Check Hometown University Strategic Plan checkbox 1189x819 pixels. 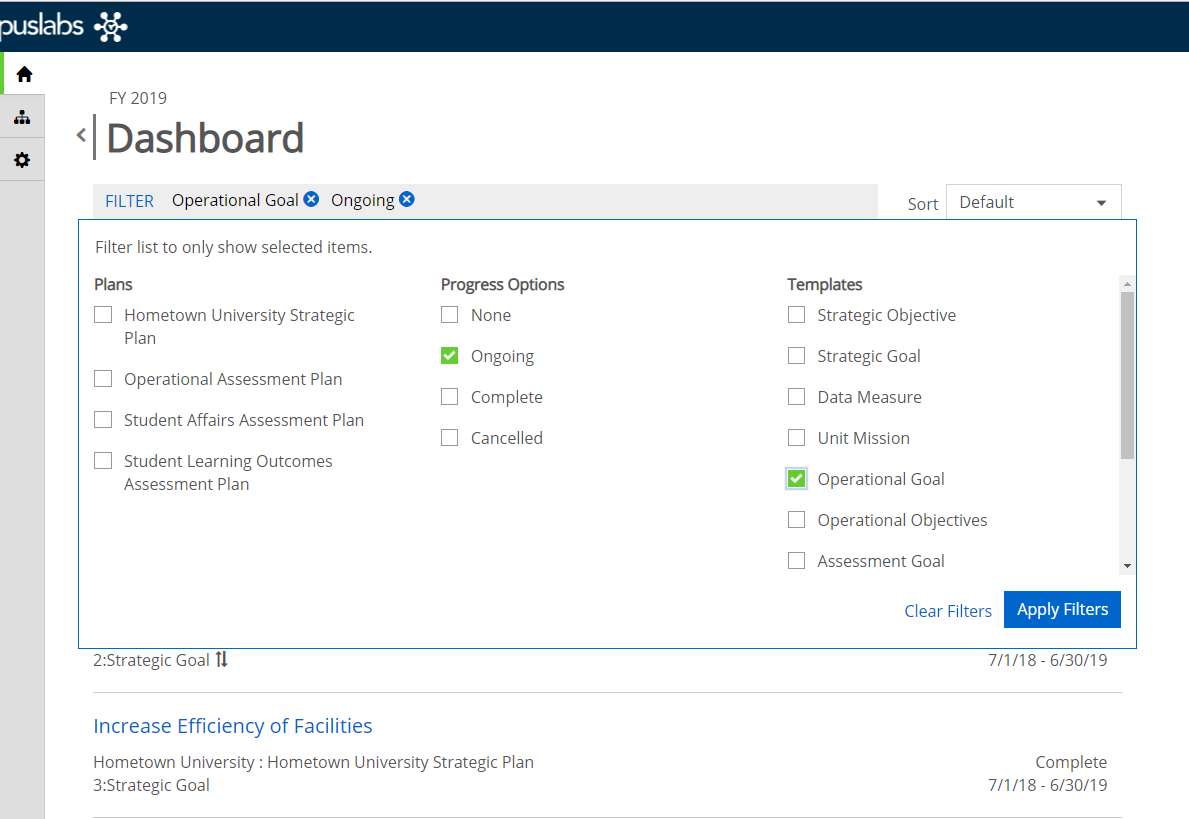coord(103,315)
